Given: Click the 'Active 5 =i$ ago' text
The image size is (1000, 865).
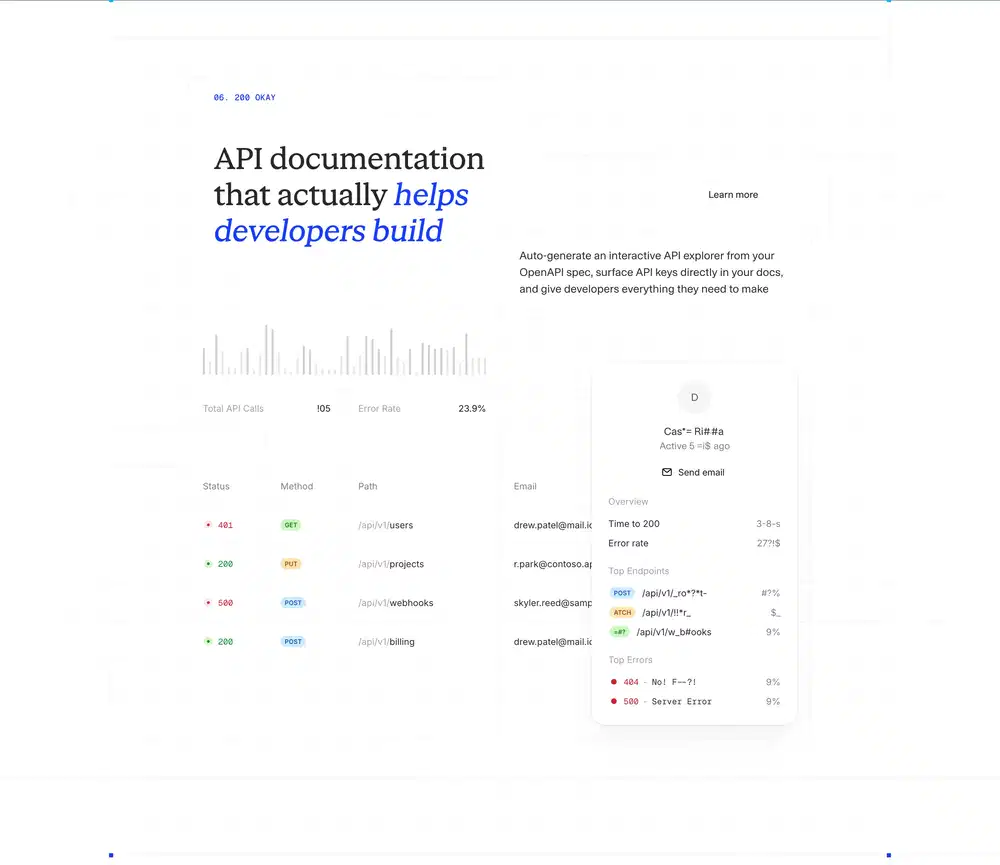Looking at the screenshot, I should click(695, 446).
